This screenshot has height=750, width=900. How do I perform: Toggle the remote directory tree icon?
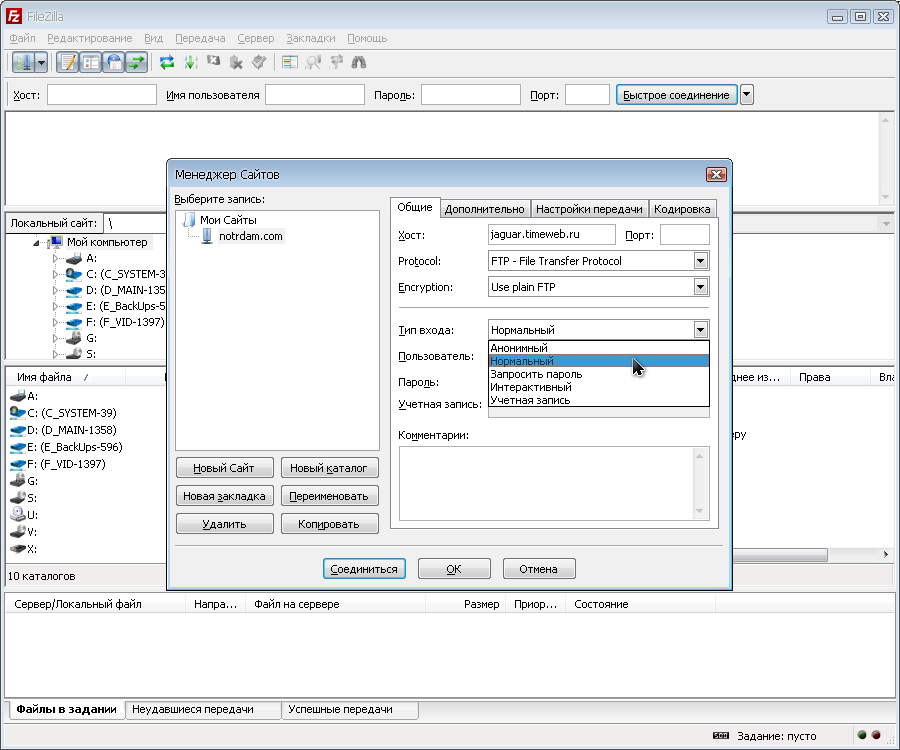click(x=114, y=62)
